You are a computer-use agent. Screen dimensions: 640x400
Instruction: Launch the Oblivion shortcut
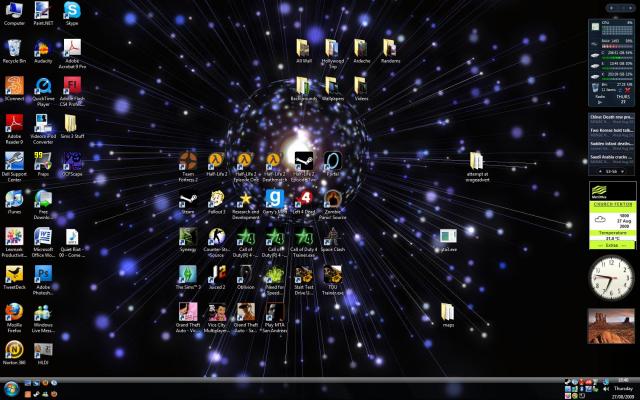click(246, 276)
